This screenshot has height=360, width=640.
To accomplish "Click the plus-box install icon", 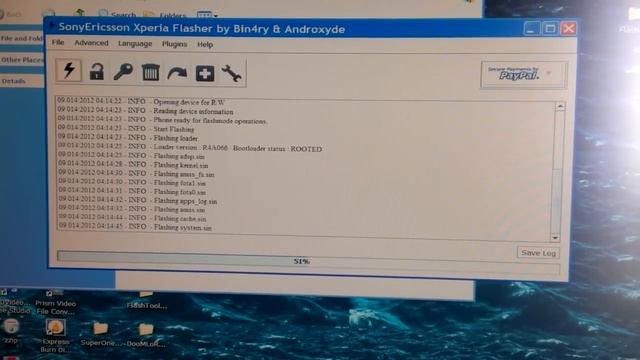I will (x=205, y=73).
